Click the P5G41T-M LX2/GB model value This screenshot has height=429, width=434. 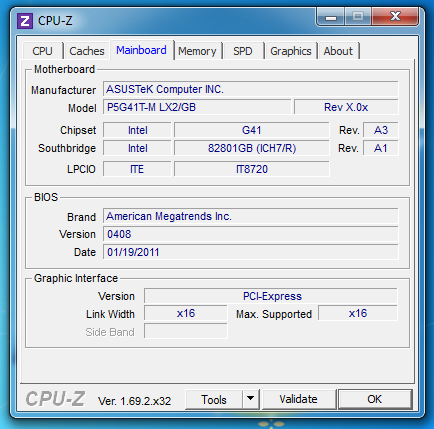197,107
